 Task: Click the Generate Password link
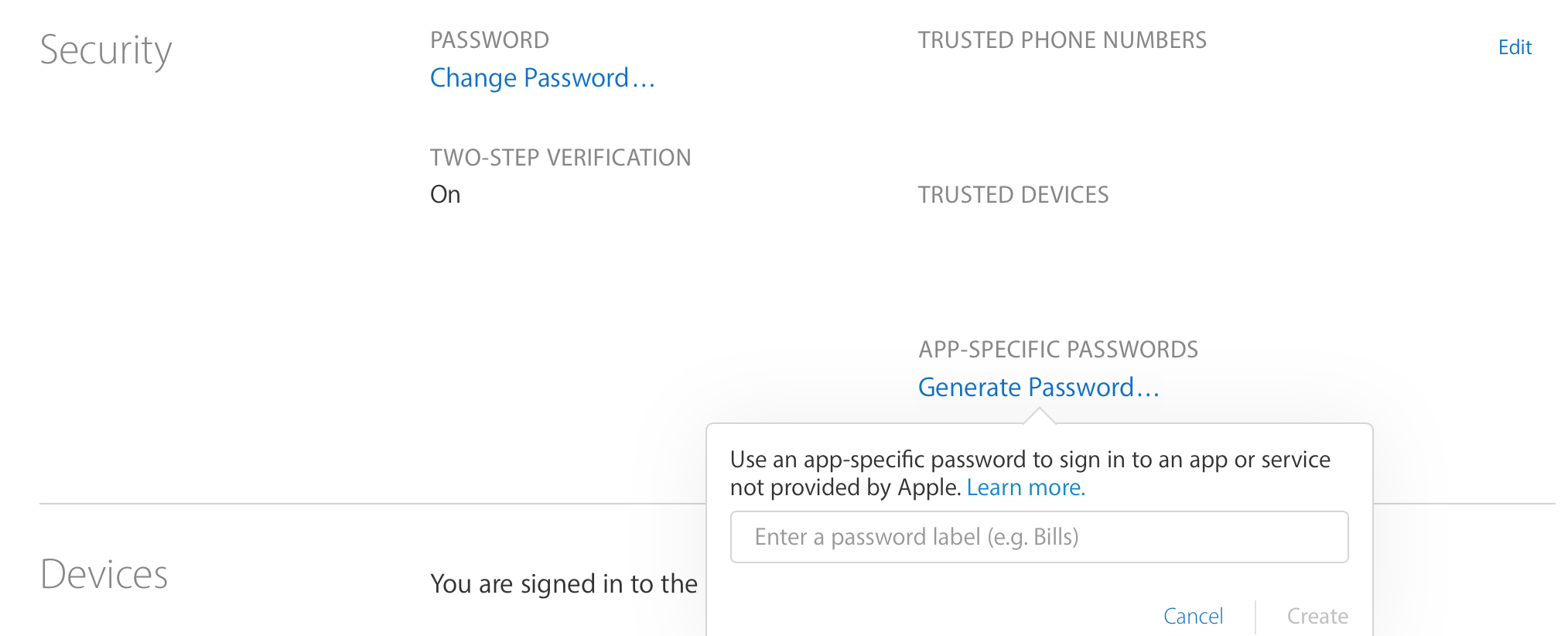tap(1038, 388)
